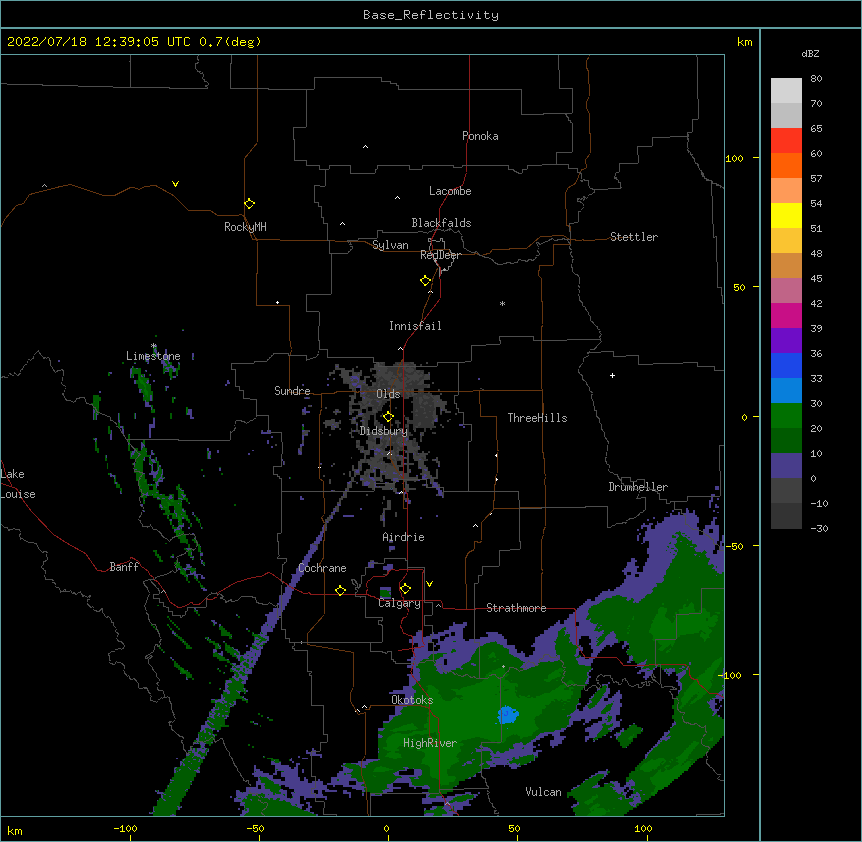Click the km label at the bottom left
The height and width of the screenshot is (842, 862).
pos(15,830)
